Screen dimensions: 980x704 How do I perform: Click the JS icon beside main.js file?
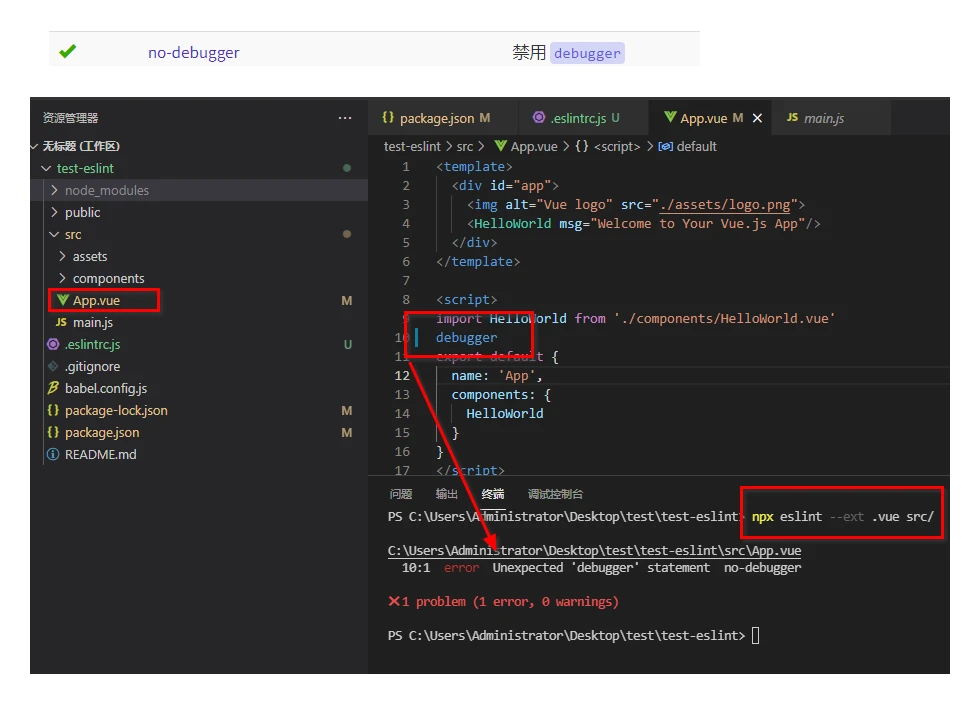61,322
